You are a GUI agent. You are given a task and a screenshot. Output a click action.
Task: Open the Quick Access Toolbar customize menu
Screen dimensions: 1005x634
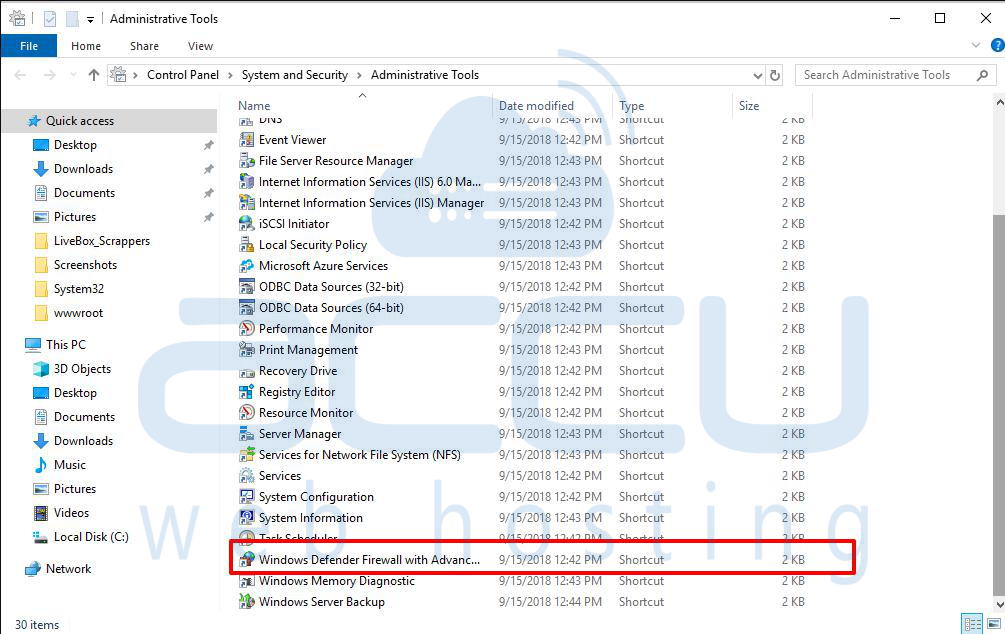[x=90, y=18]
